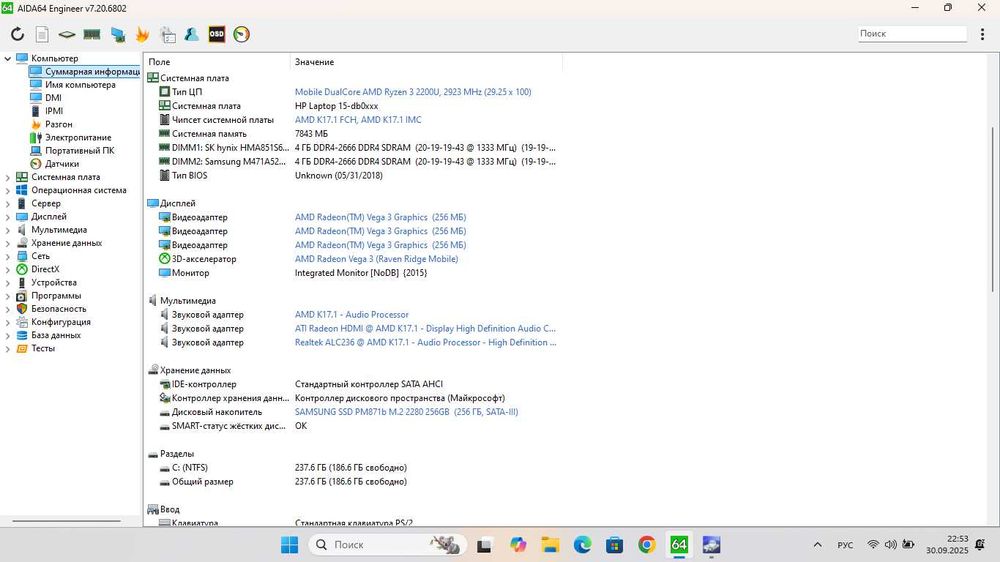Image resolution: width=1000 pixels, height=562 pixels.
Task: Click the tree panel horizontal scrollbar
Action: 66,521
